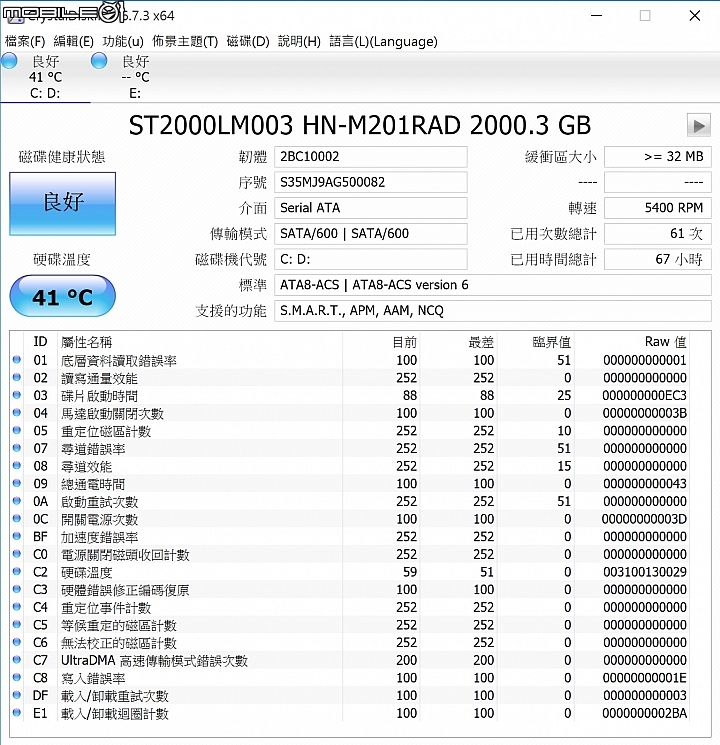The height and width of the screenshot is (745, 720).
Task: Open the 檔案(F) menu
Action: point(25,41)
